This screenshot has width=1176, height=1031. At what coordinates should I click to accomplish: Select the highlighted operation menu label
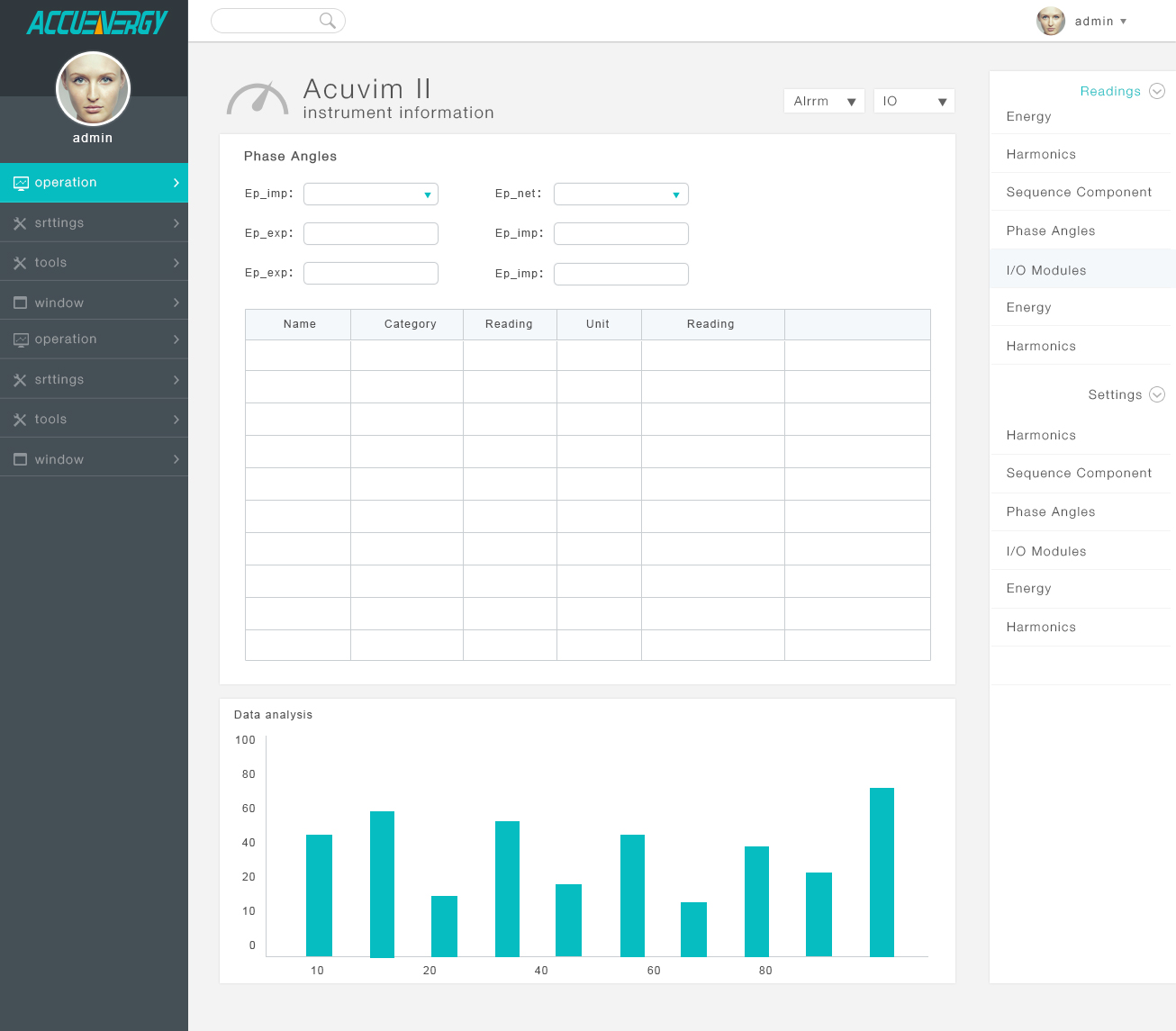tap(66, 183)
